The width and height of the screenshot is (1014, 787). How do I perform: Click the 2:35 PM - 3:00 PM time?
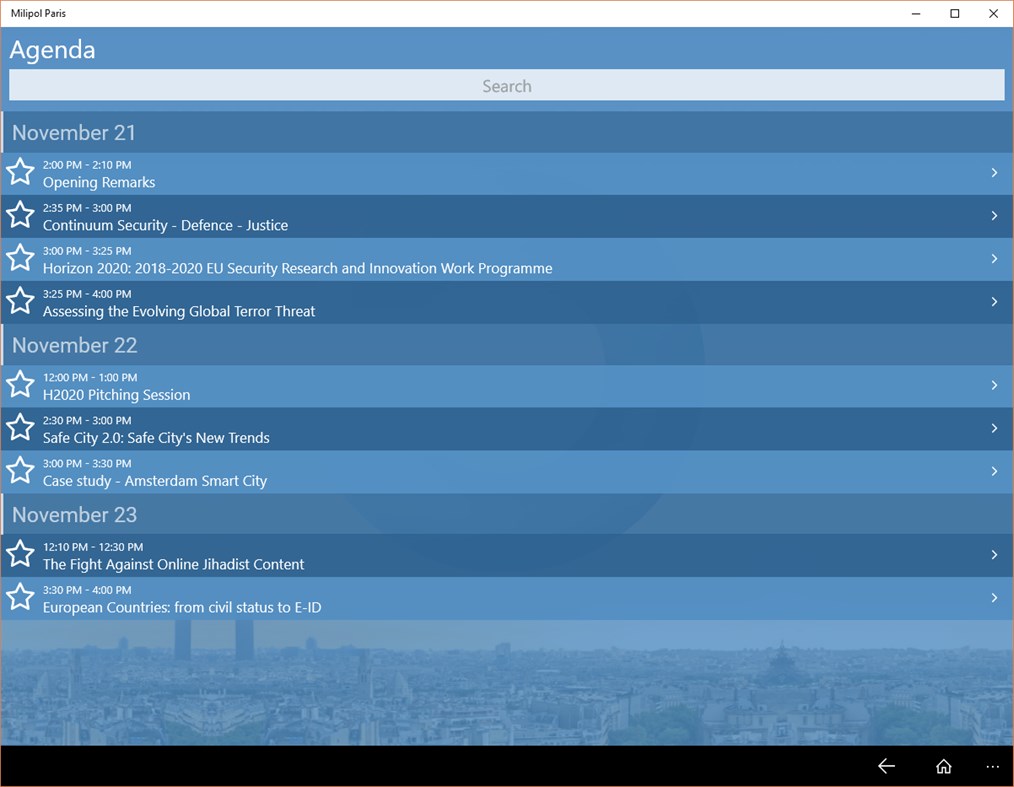tap(87, 208)
